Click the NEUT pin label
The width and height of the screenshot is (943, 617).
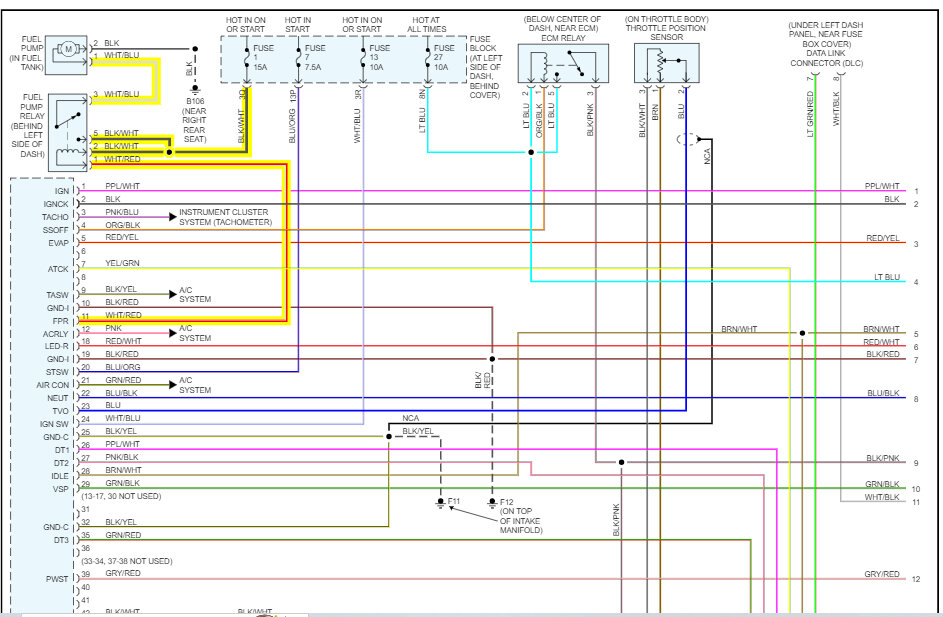(58, 398)
